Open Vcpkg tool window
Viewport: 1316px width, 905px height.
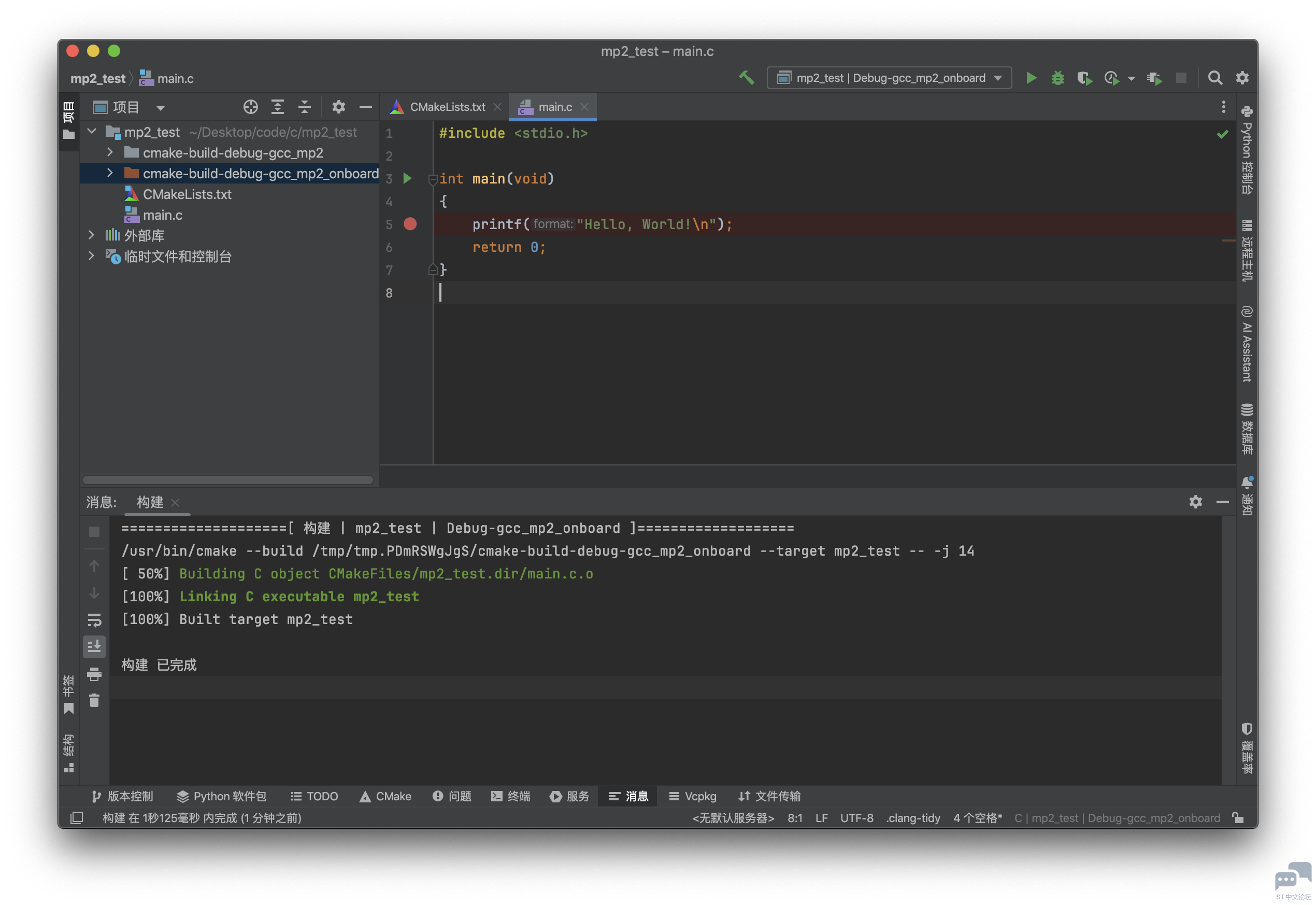point(692,796)
